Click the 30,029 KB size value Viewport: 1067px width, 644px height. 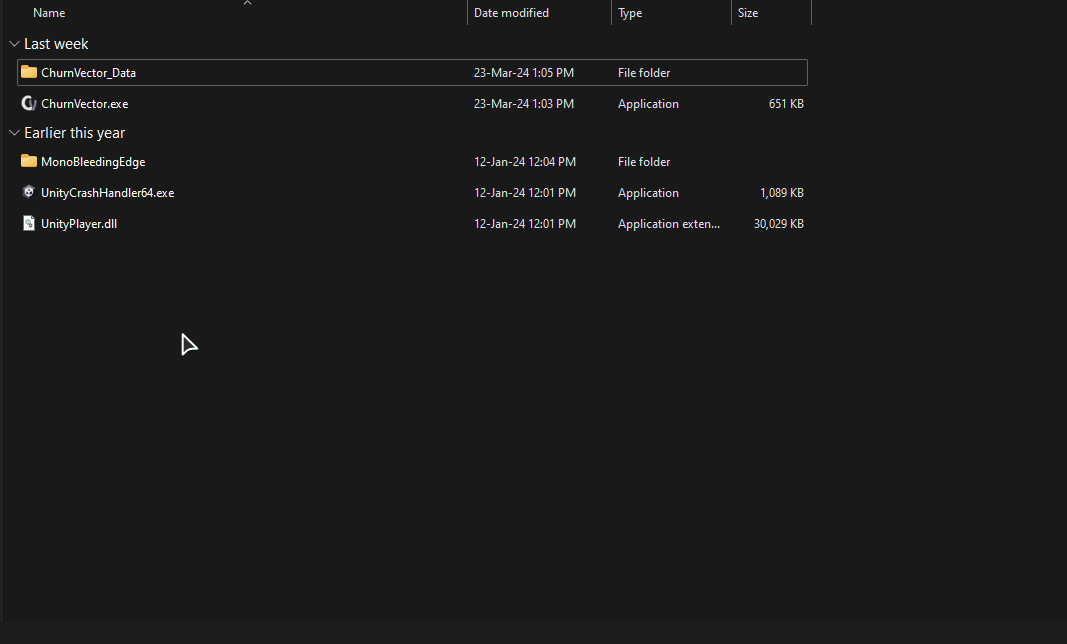pyautogui.click(x=778, y=224)
